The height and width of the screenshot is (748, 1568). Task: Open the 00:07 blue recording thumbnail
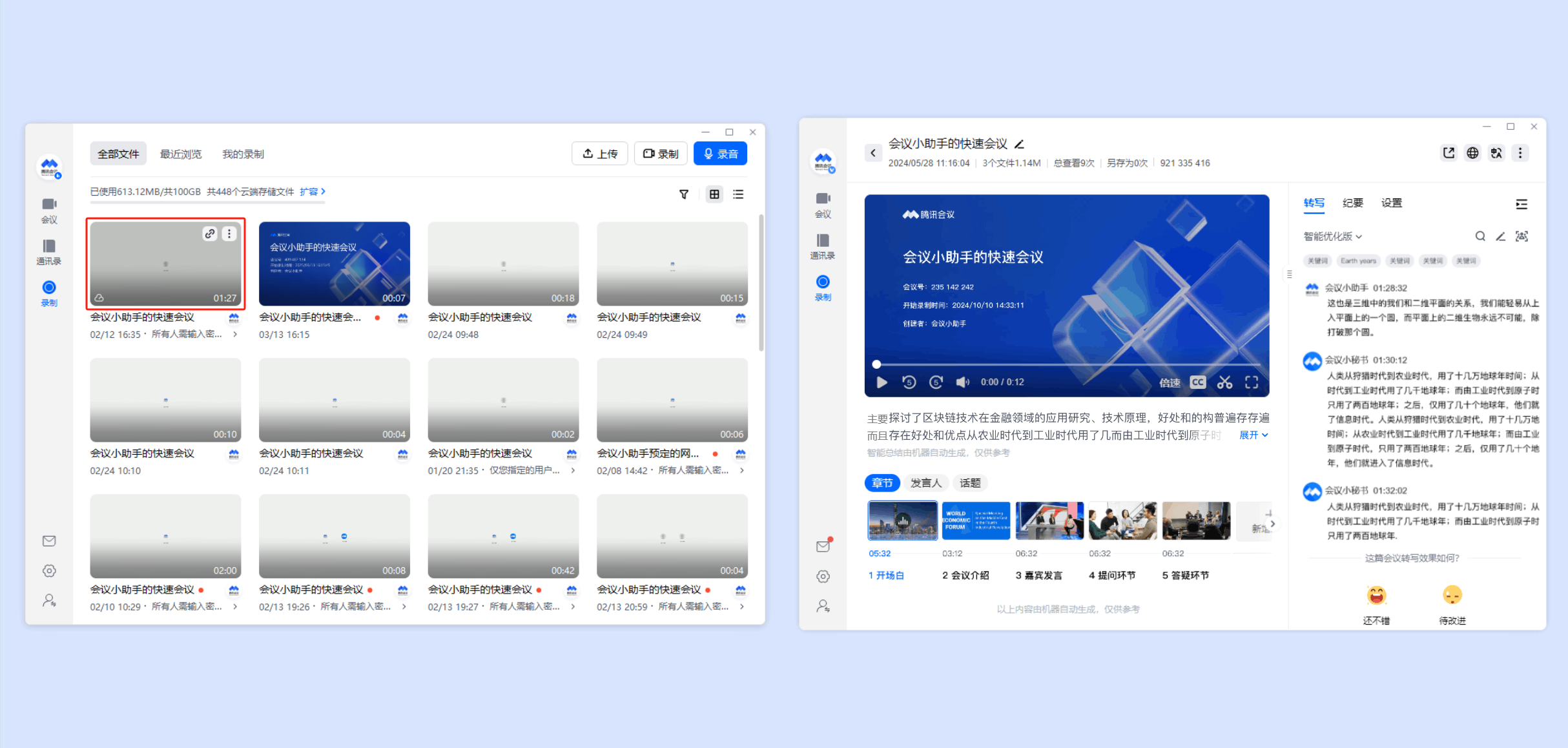(x=335, y=264)
